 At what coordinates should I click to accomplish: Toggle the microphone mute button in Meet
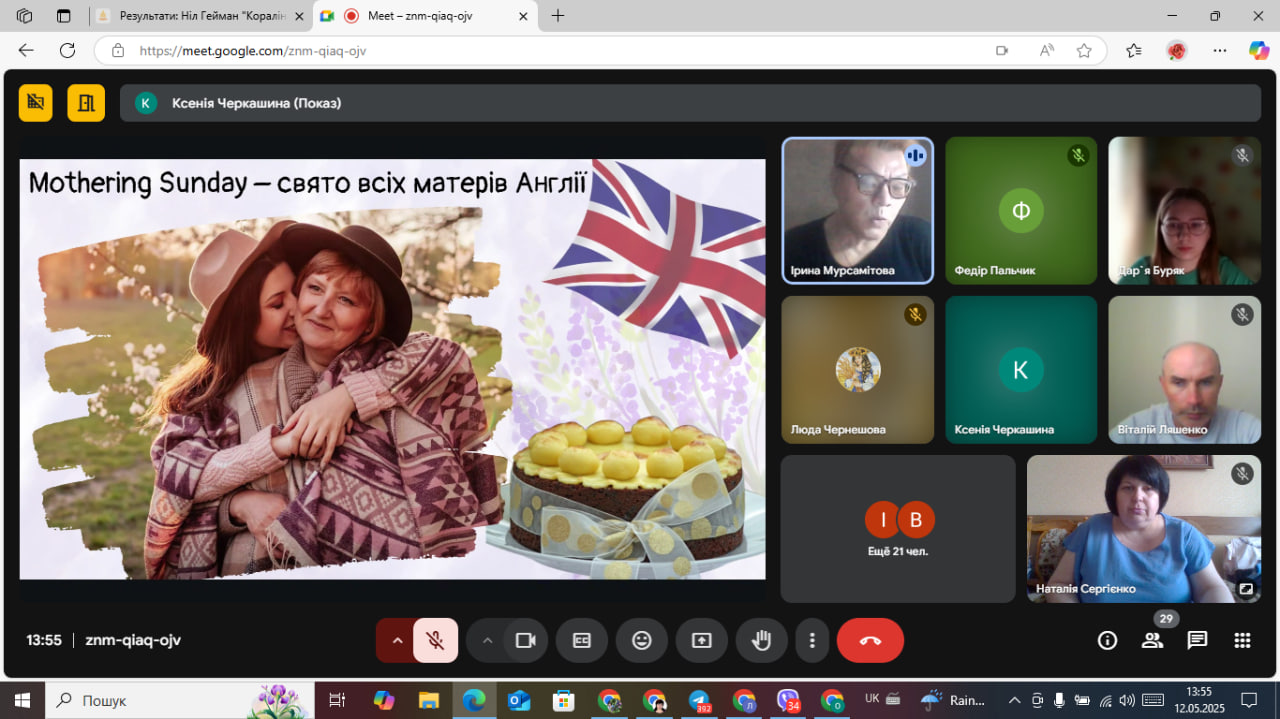click(436, 640)
